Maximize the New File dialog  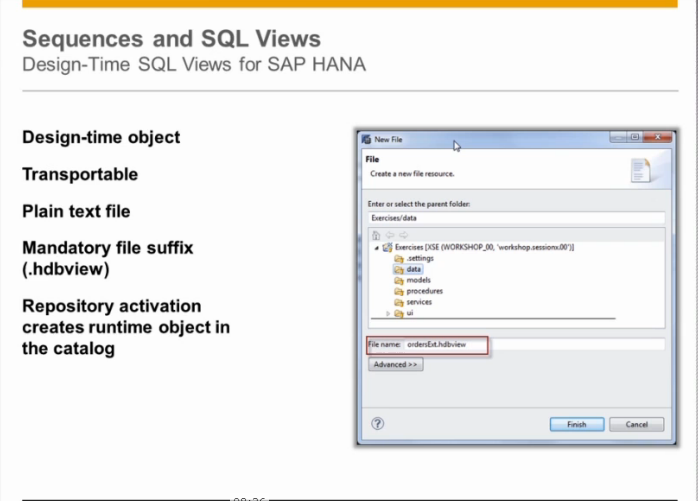[635, 137]
